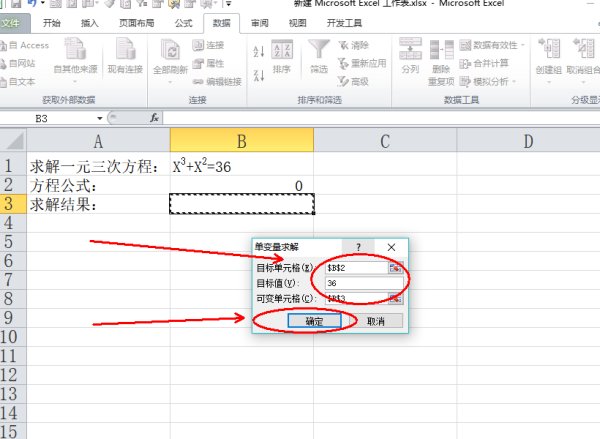Select column C header
The image size is (600, 439).
point(385,141)
